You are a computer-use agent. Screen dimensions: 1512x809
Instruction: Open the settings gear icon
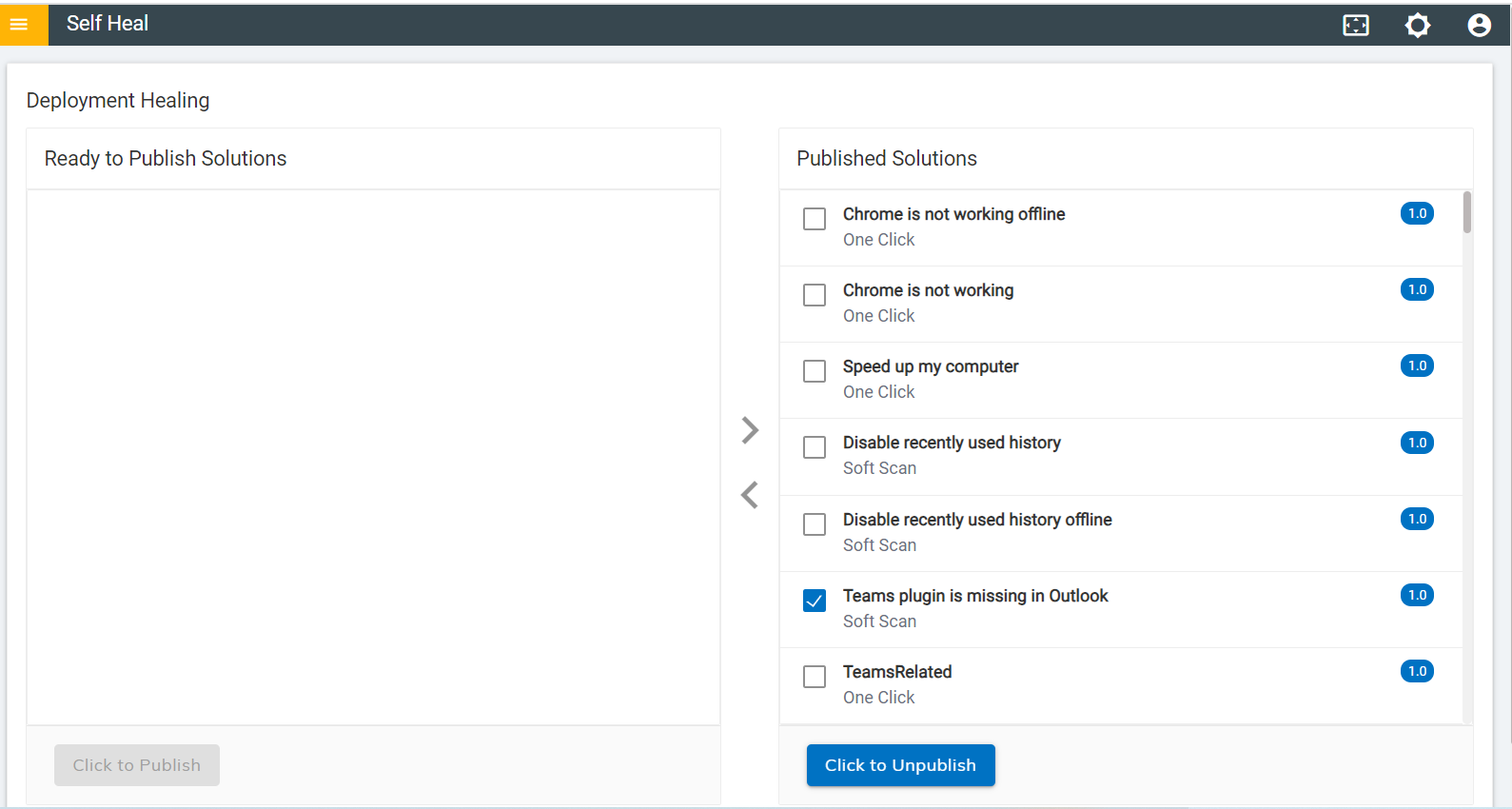tap(1418, 26)
